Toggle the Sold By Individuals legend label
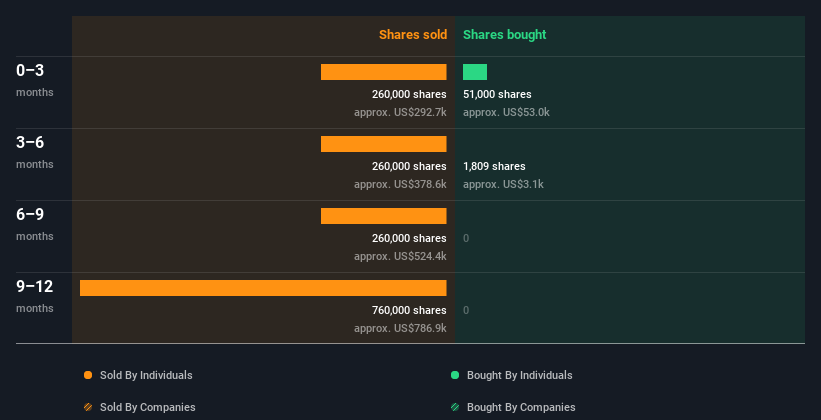 tap(146, 376)
